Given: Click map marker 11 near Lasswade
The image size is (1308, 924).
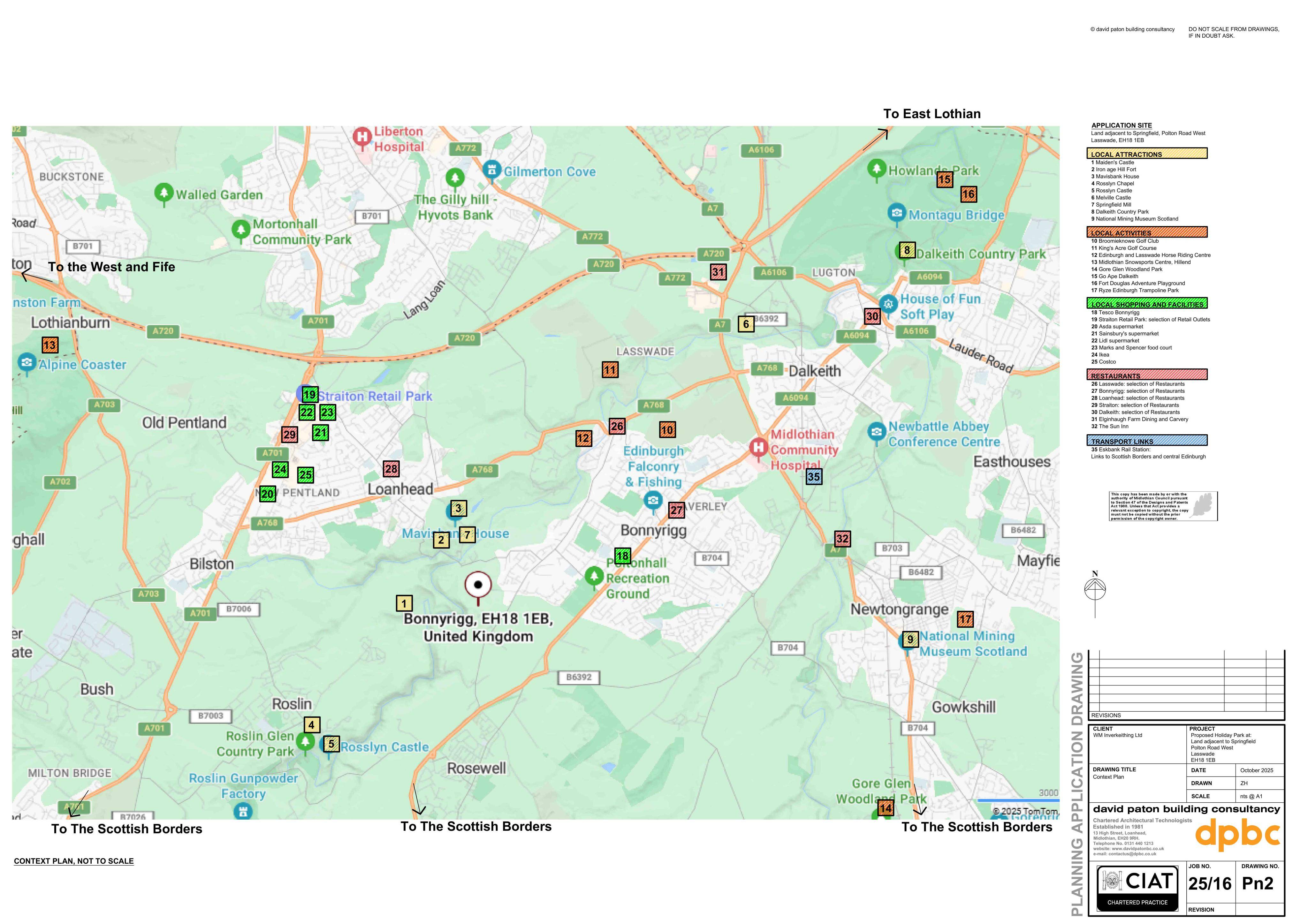Looking at the screenshot, I should click(610, 370).
